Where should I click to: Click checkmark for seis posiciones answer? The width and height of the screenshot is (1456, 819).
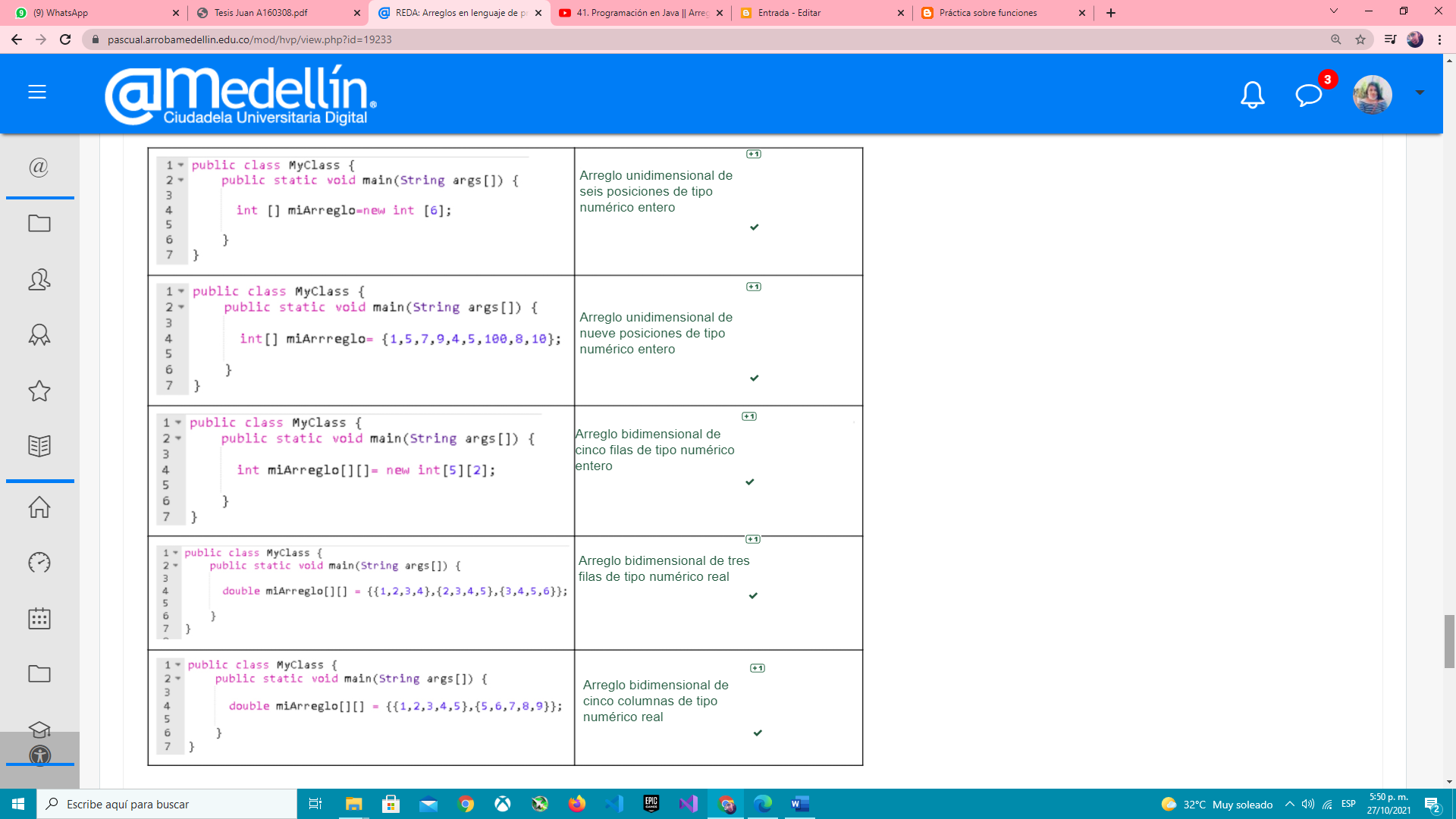coord(754,227)
